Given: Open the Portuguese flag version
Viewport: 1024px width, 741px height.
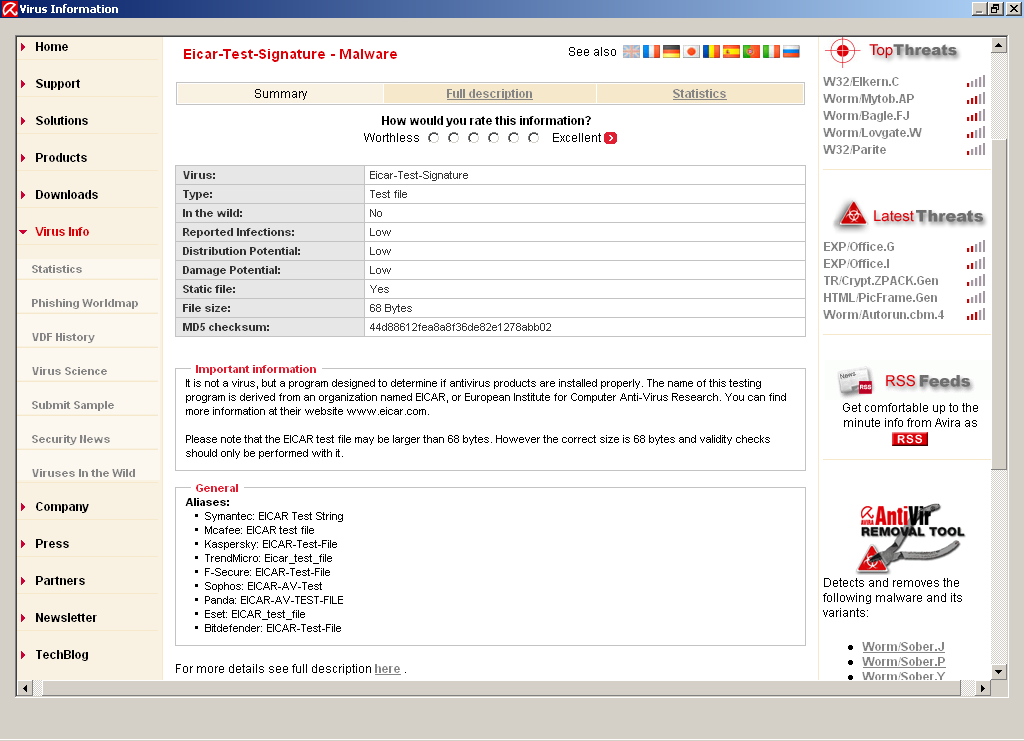Looking at the screenshot, I should click(752, 52).
